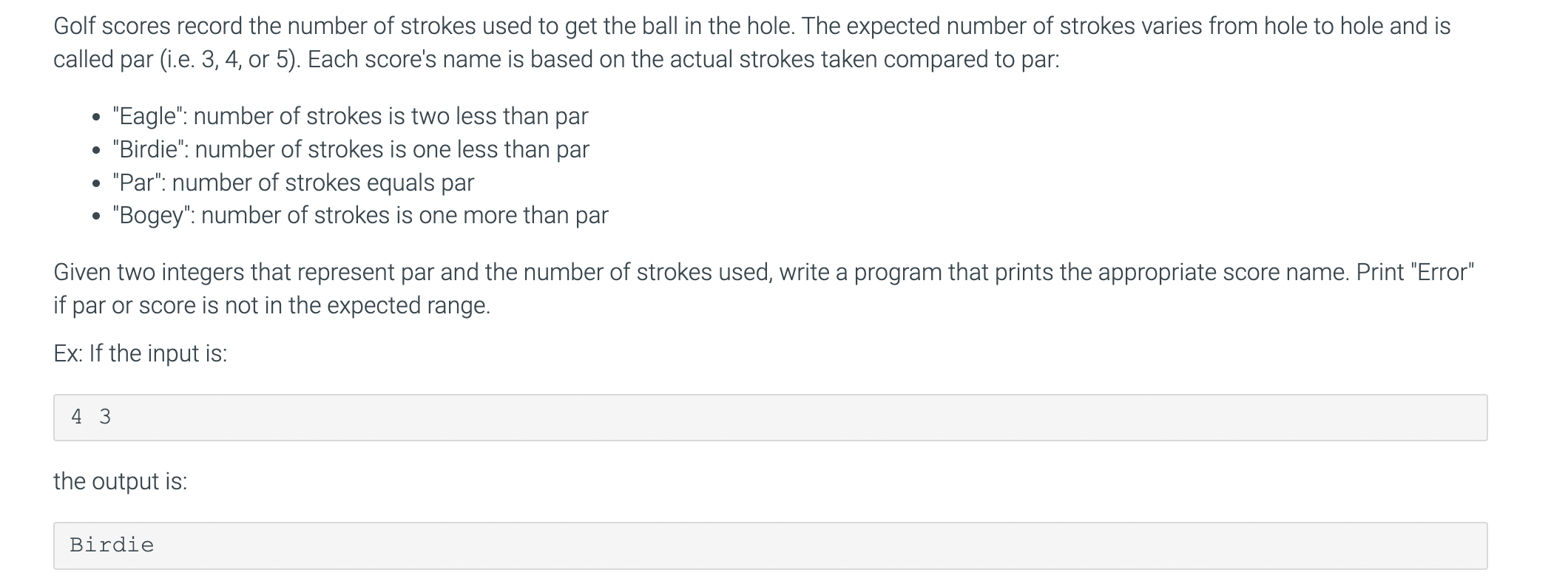Viewport: 1568px width, 581px height.
Task: Click the "Ex: If the input is:" label
Action: [140, 353]
